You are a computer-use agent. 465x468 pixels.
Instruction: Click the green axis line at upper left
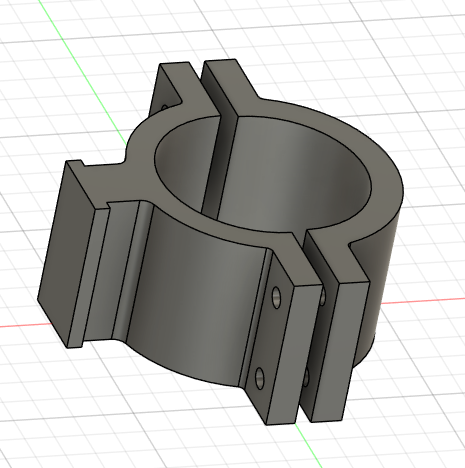click(x=83, y=73)
